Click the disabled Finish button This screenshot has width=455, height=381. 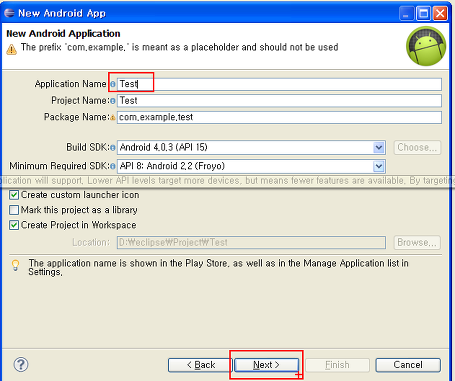(x=337, y=365)
